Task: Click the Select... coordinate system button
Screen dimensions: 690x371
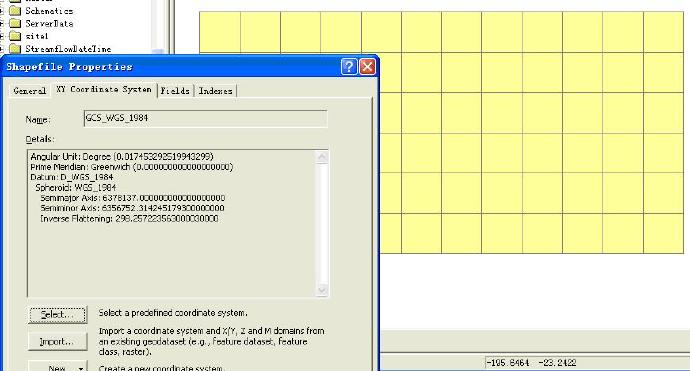Action: [x=58, y=315]
